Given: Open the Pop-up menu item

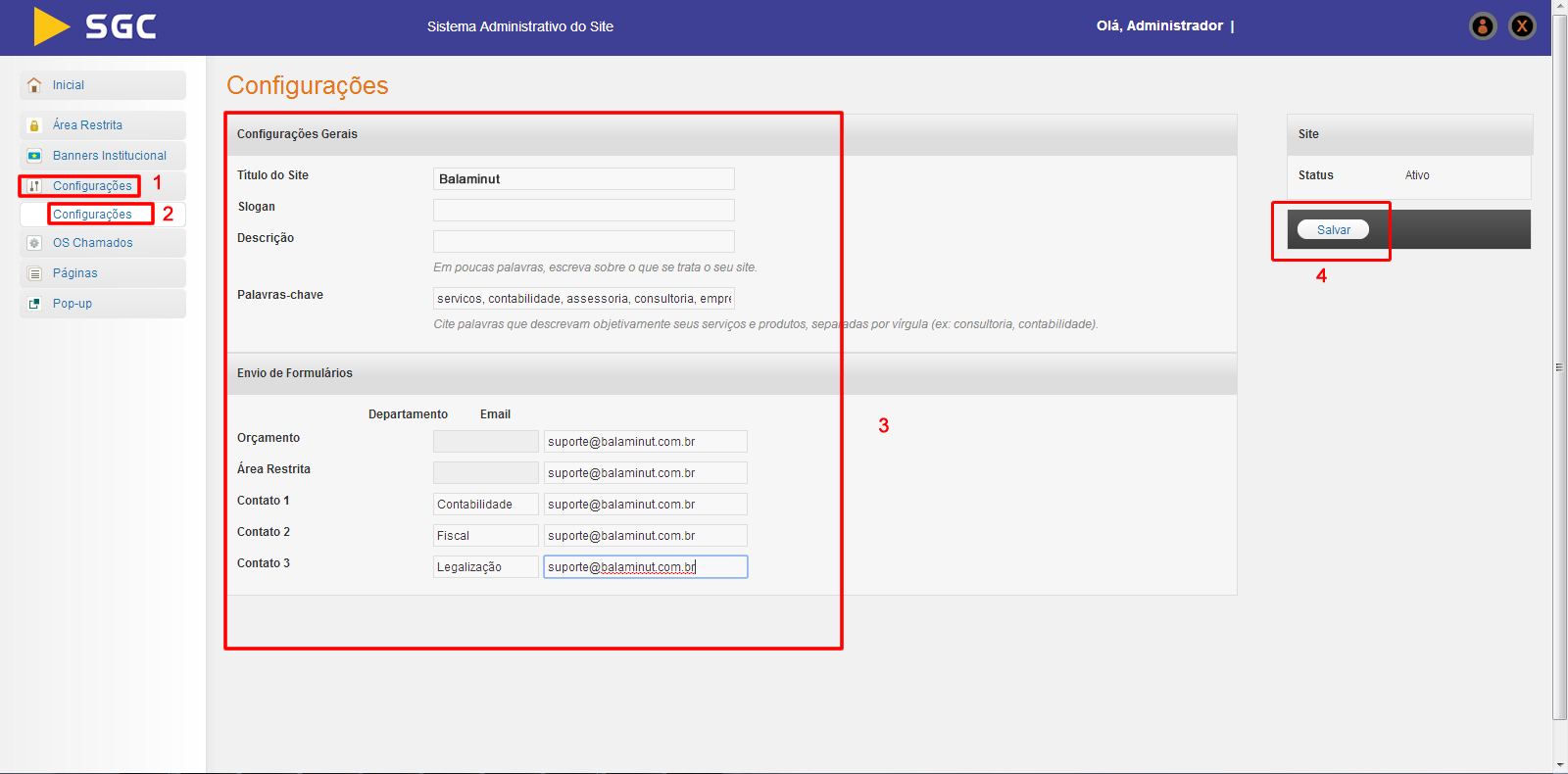Looking at the screenshot, I should pos(103,304).
